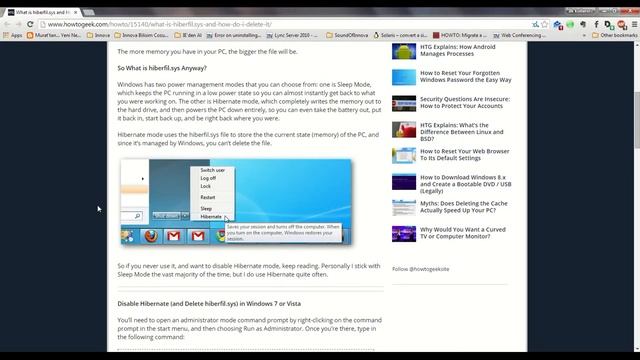Open 'How to Download Windows 8.x' article link
640x360 pixels.
[x=466, y=184]
